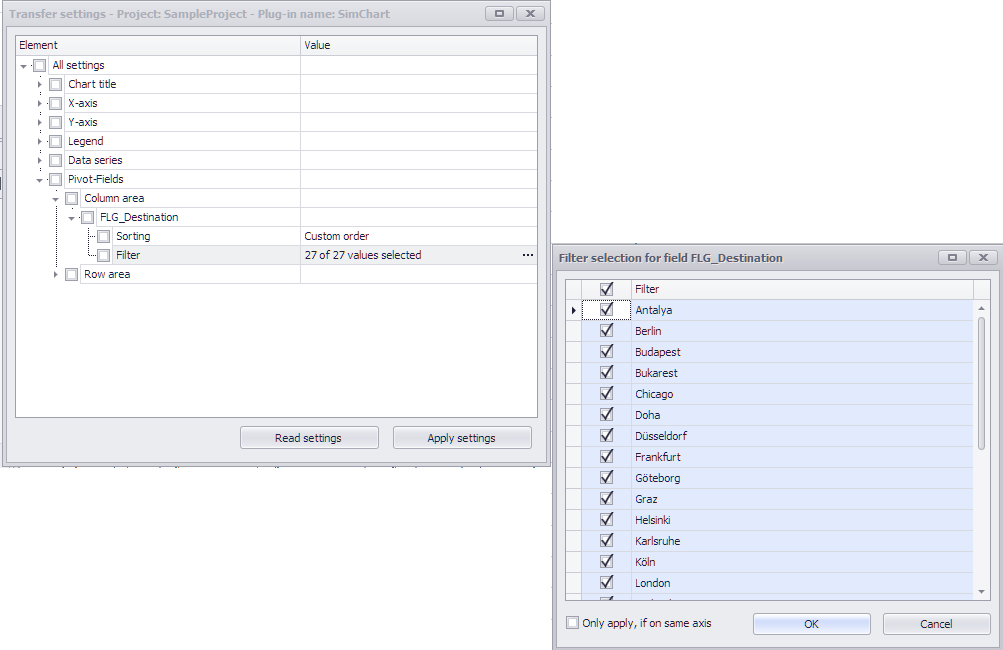
Task: Confirm filter selection with OK
Action: point(811,624)
